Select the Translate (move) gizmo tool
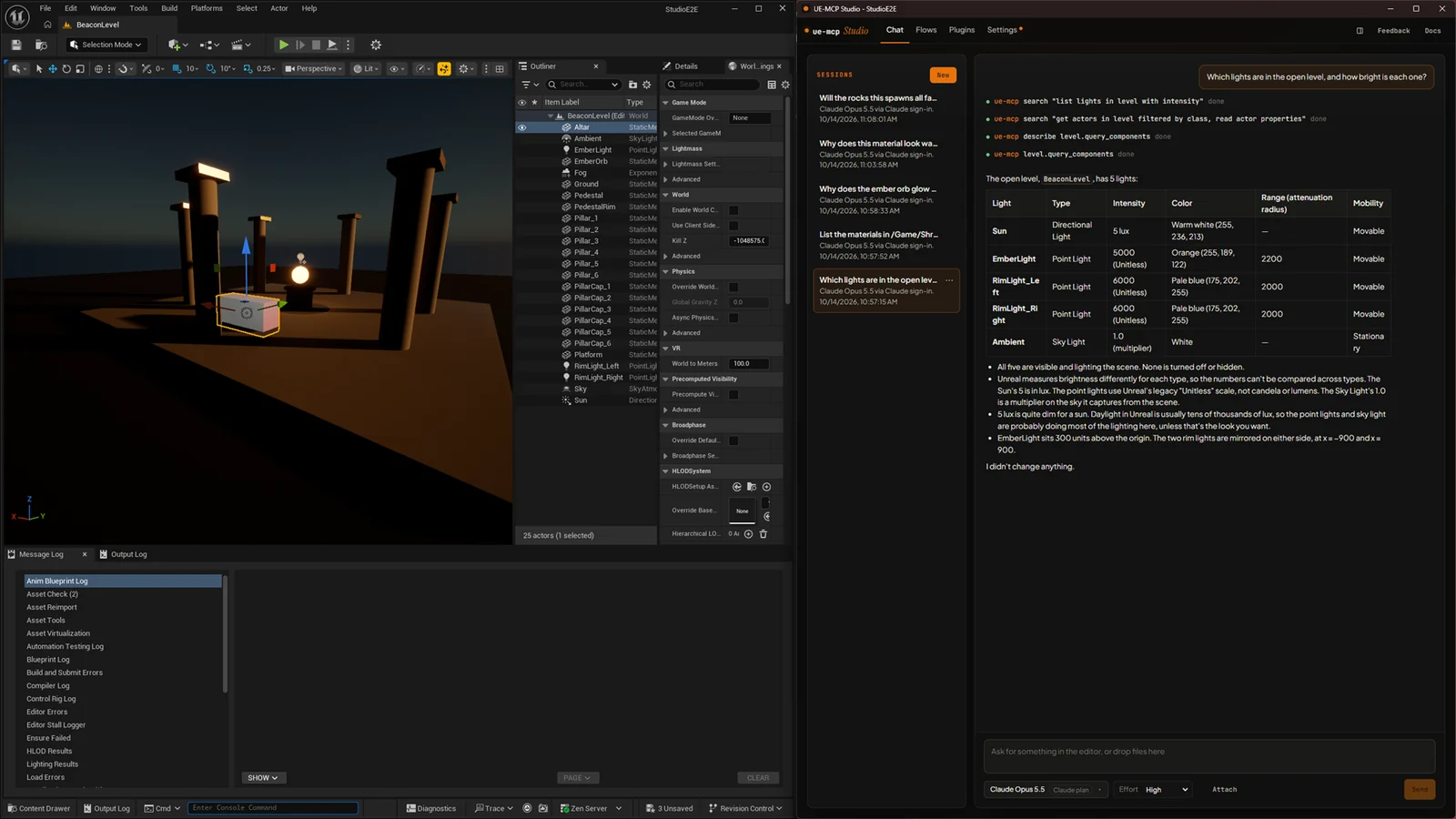Screen dimensions: 1456x819 (x=53, y=68)
